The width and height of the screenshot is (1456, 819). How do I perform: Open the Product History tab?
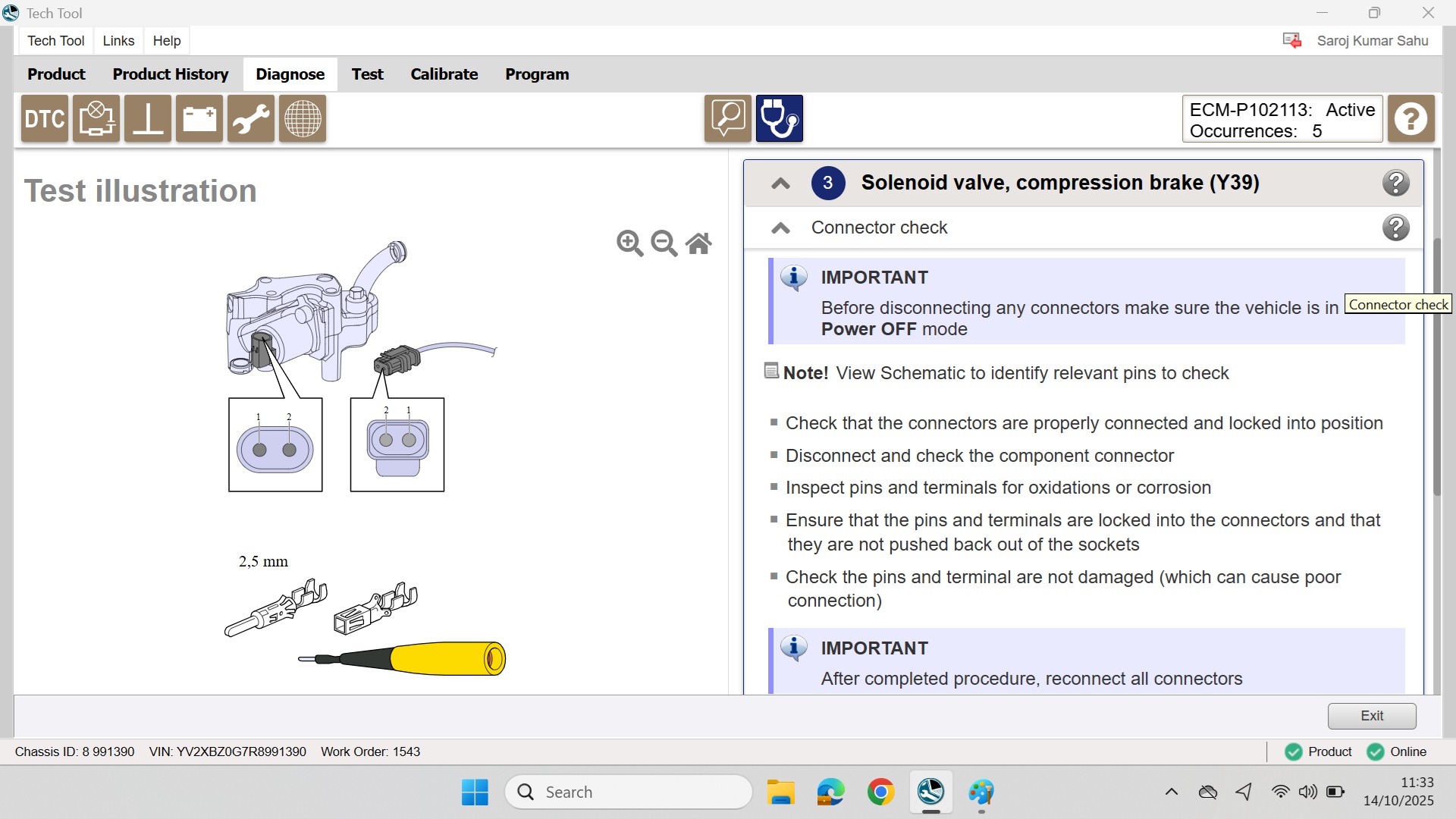click(x=171, y=74)
